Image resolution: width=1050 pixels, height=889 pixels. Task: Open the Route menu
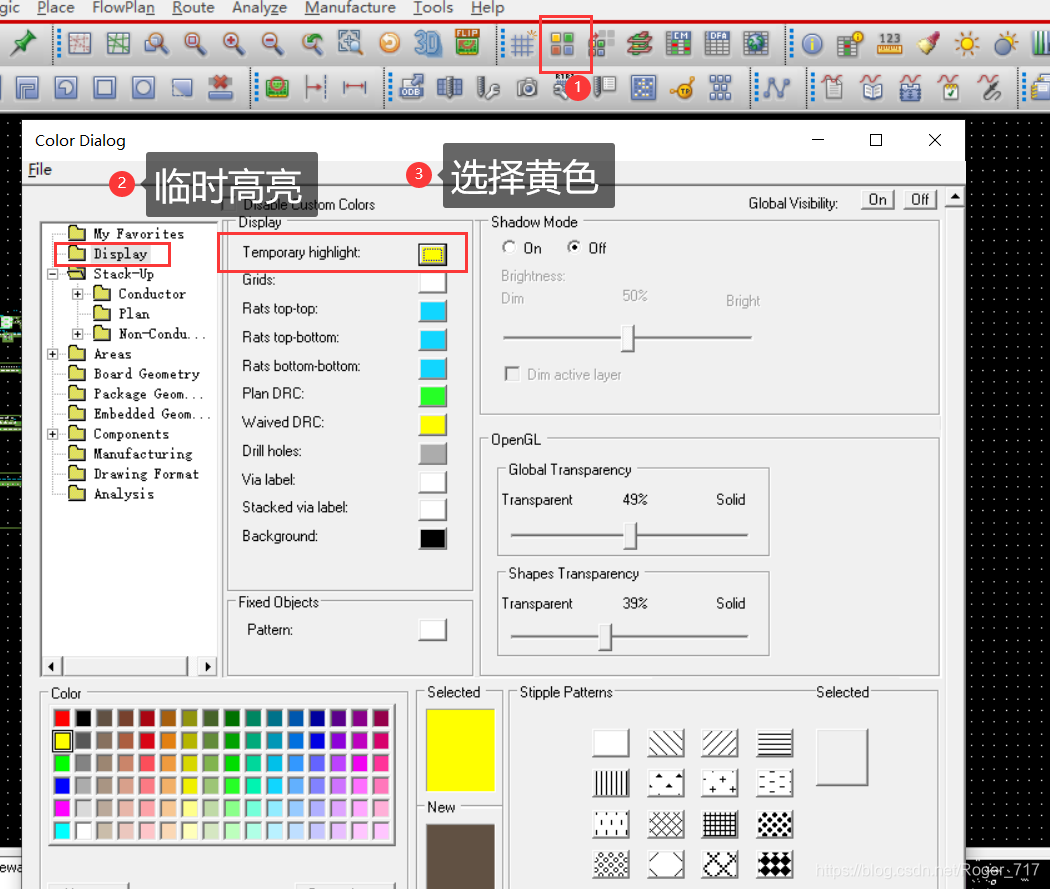coord(193,8)
